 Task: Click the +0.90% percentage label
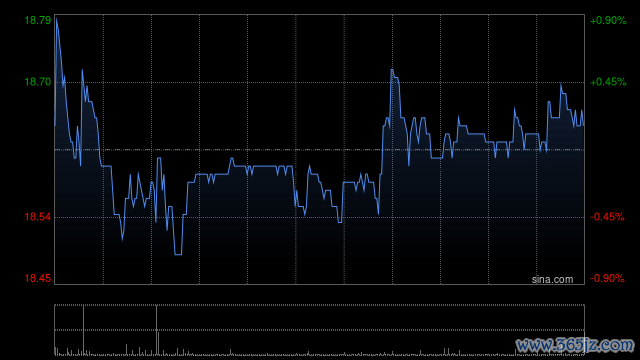[x=608, y=20]
